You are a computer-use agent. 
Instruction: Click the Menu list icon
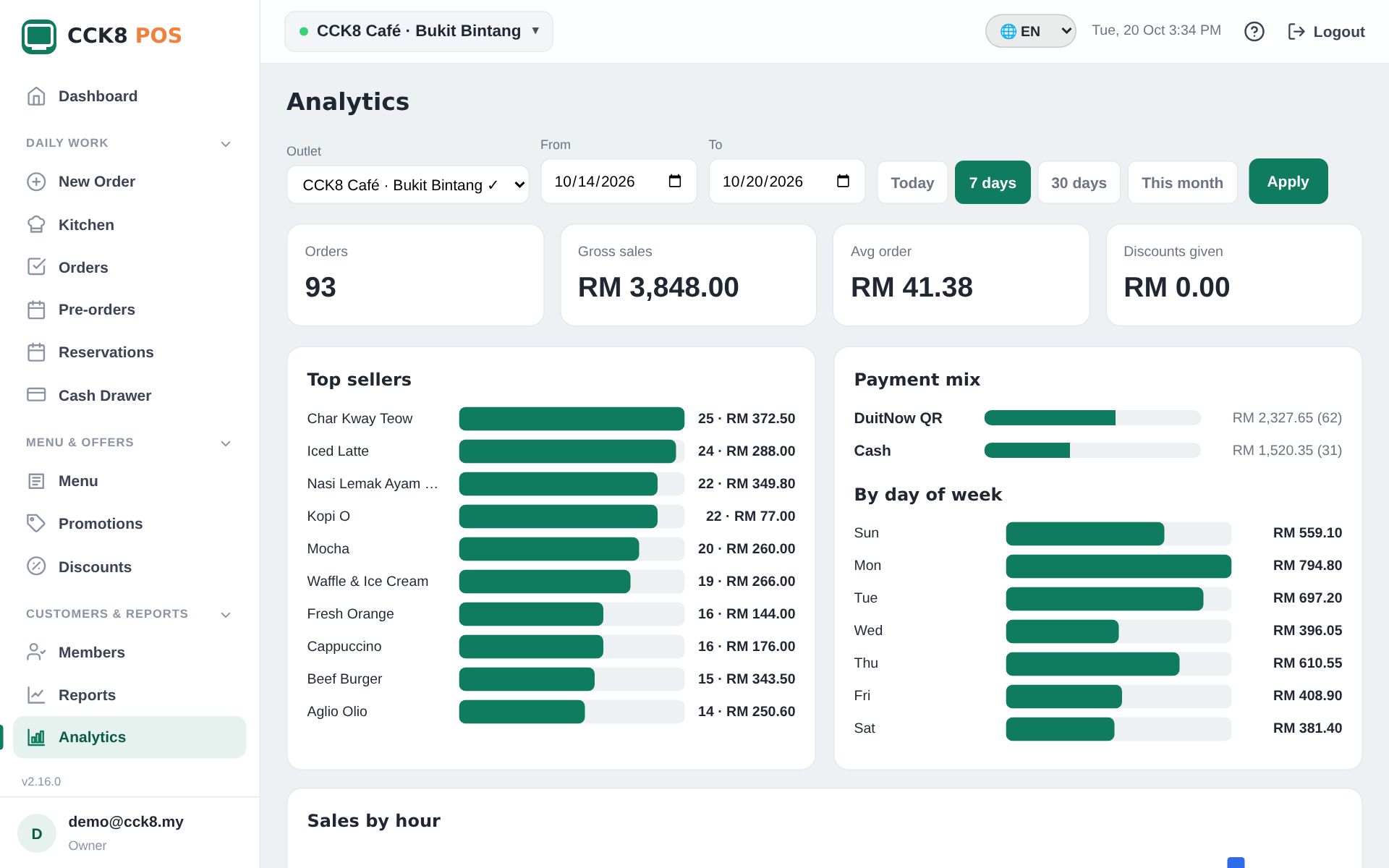pyautogui.click(x=36, y=481)
